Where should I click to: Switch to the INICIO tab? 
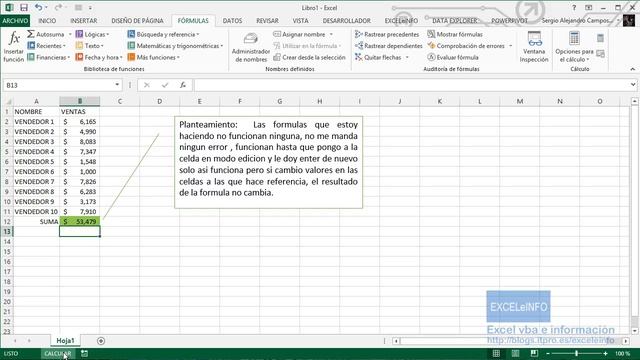tap(47, 20)
